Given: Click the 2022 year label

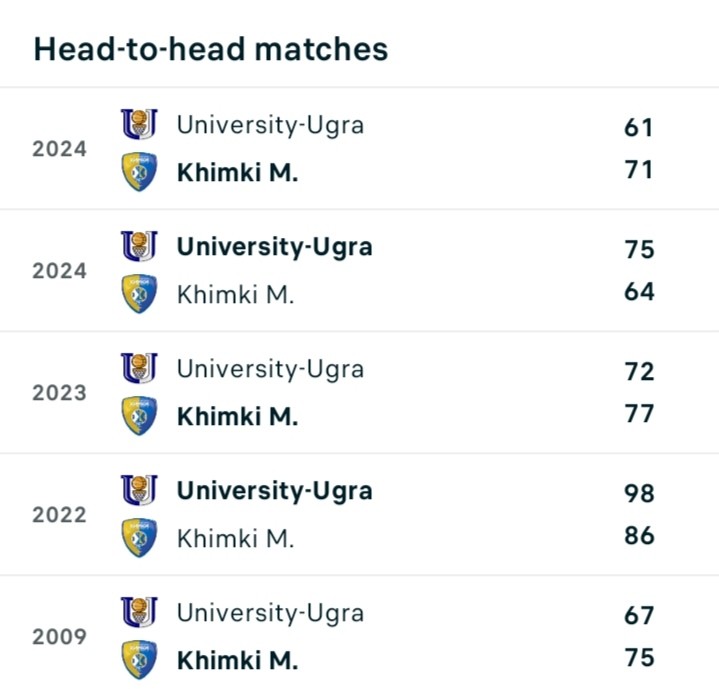Looking at the screenshot, I should click(x=59, y=515).
